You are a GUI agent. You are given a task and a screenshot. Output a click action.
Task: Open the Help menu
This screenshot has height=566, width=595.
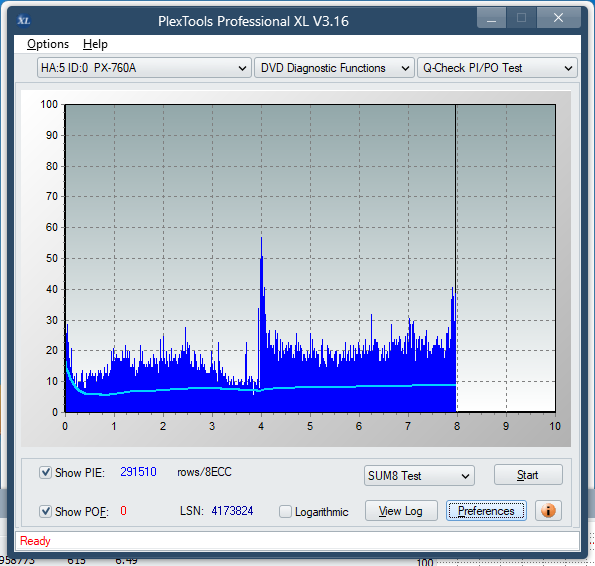pyautogui.click(x=95, y=44)
